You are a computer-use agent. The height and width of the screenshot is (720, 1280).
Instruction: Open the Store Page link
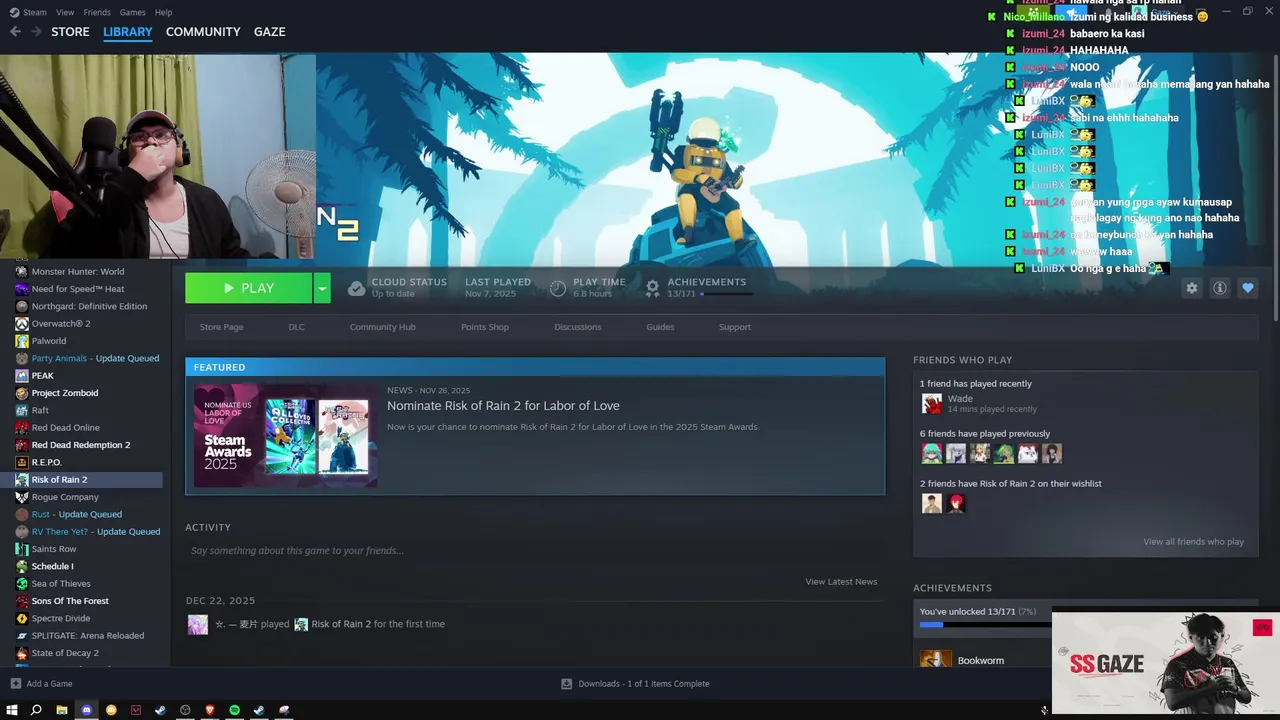(221, 327)
